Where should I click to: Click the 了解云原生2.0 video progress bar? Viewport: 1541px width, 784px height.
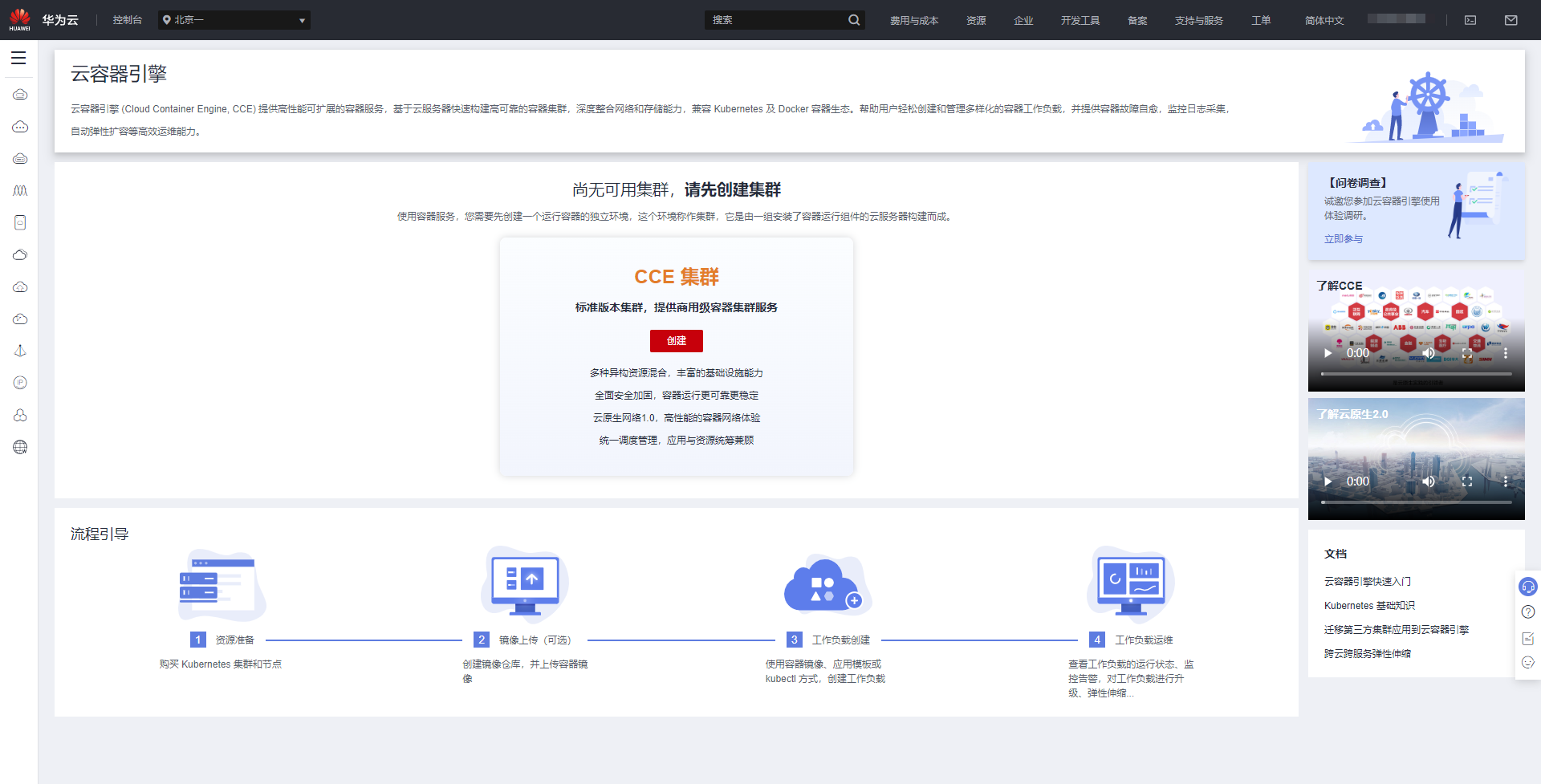coord(1417,502)
